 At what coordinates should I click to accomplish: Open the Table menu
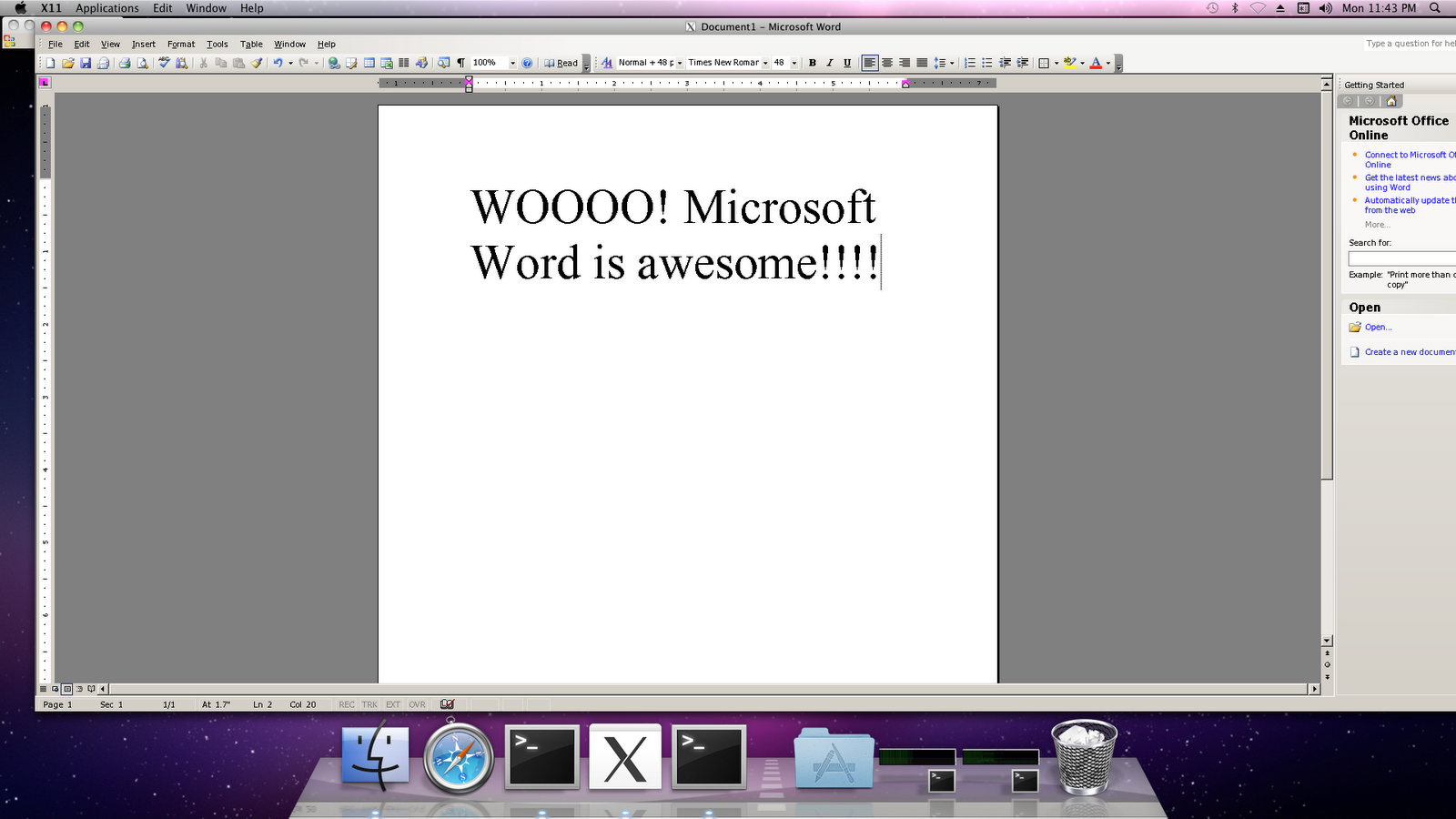pyautogui.click(x=251, y=44)
